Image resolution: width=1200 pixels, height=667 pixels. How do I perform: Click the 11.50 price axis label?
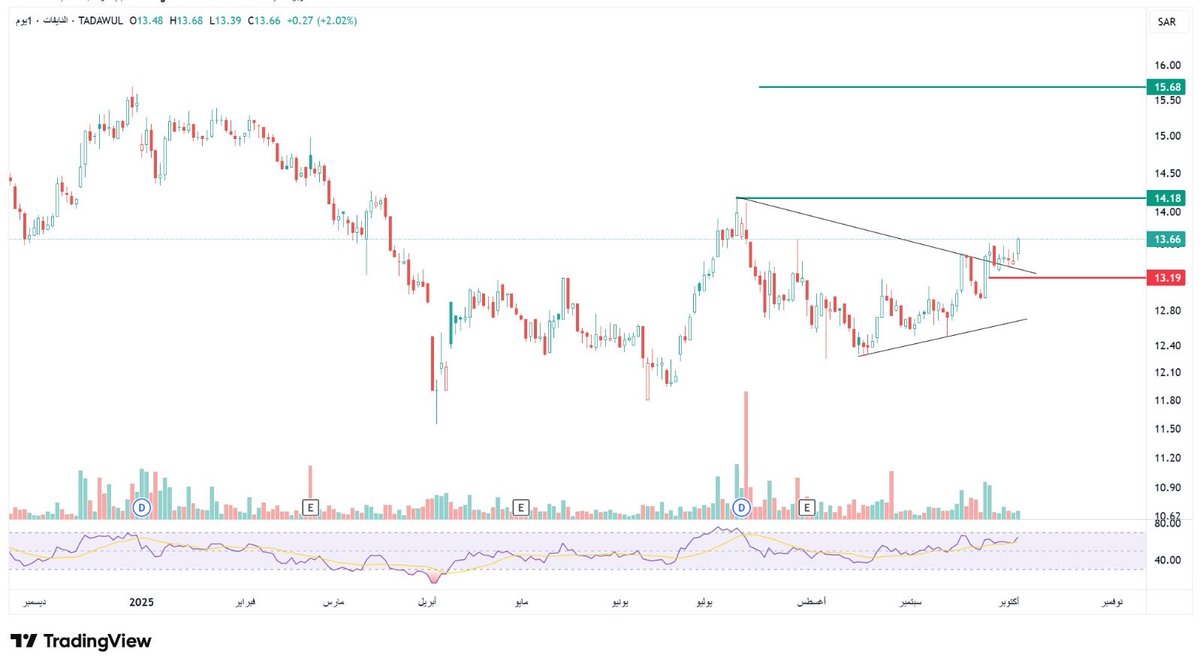click(x=1168, y=429)
